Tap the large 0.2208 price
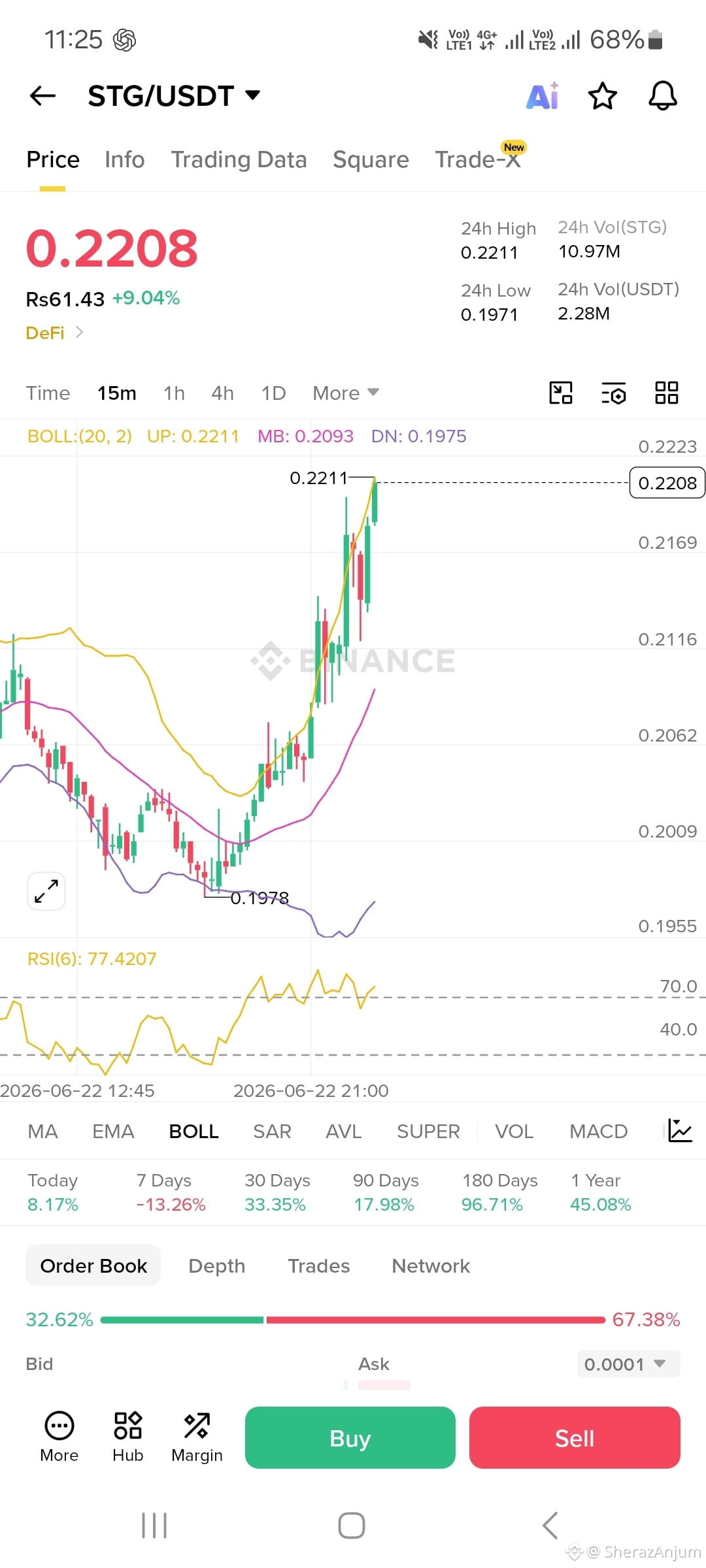Screen dimensions: 706x1568 tap(112, 248)
